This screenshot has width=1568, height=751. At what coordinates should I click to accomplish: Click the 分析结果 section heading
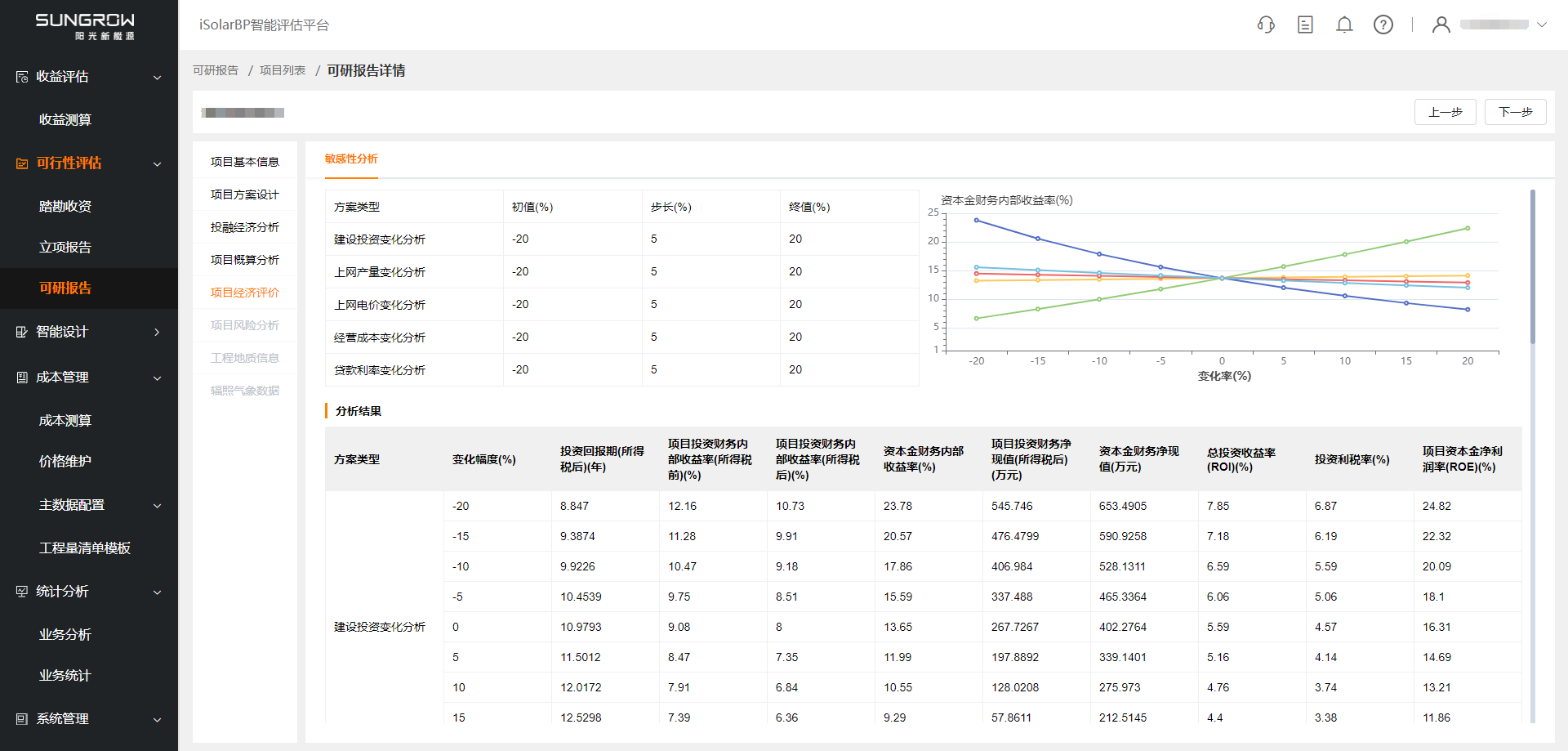click(359, 411)
